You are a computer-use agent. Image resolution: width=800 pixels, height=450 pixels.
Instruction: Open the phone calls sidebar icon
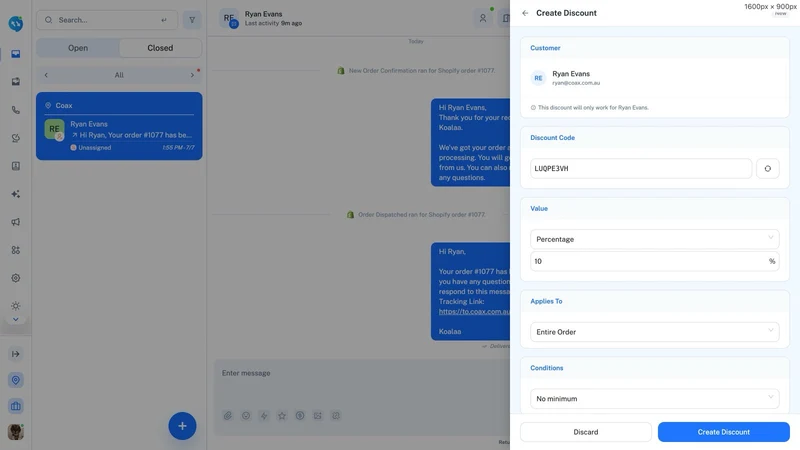[x=16, y=110]
